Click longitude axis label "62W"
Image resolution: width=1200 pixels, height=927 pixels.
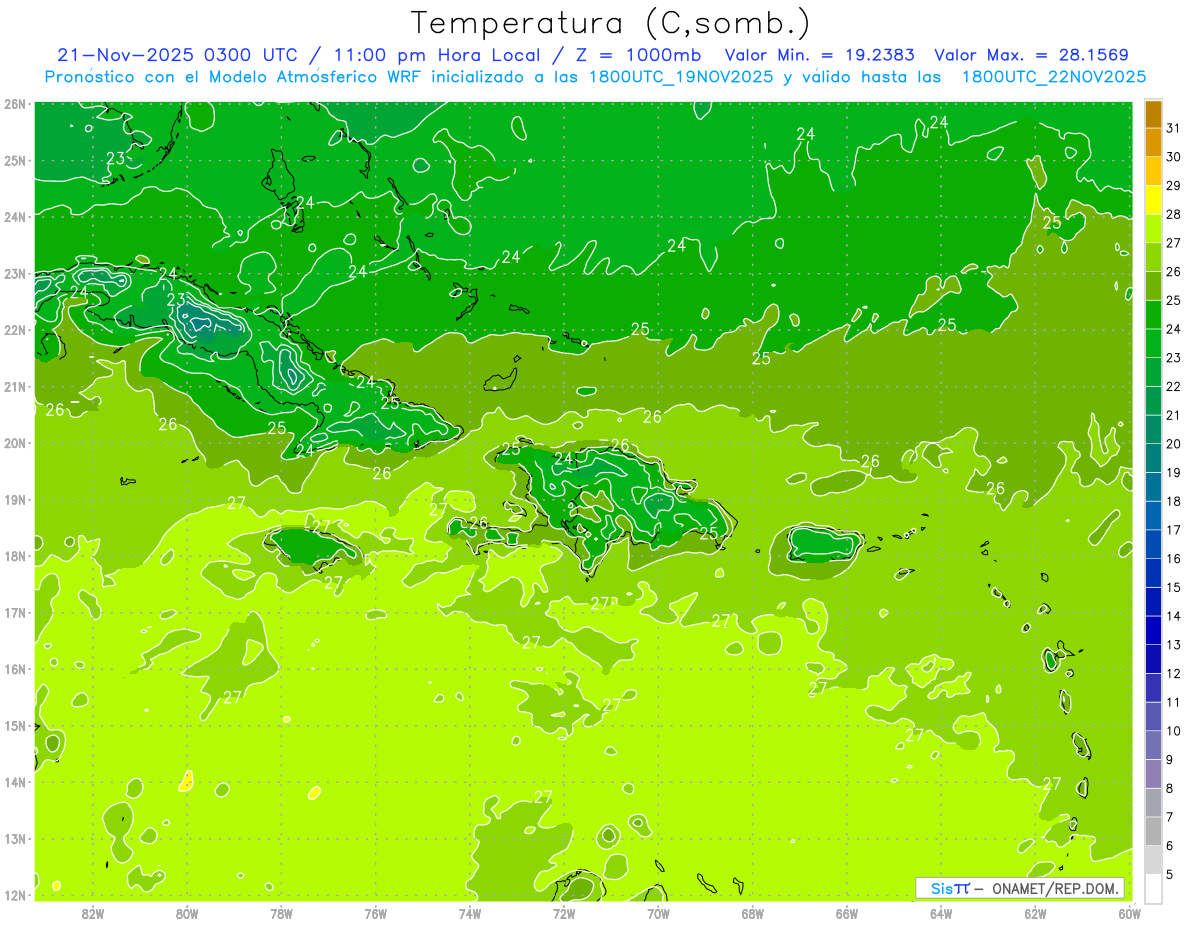1035,913
